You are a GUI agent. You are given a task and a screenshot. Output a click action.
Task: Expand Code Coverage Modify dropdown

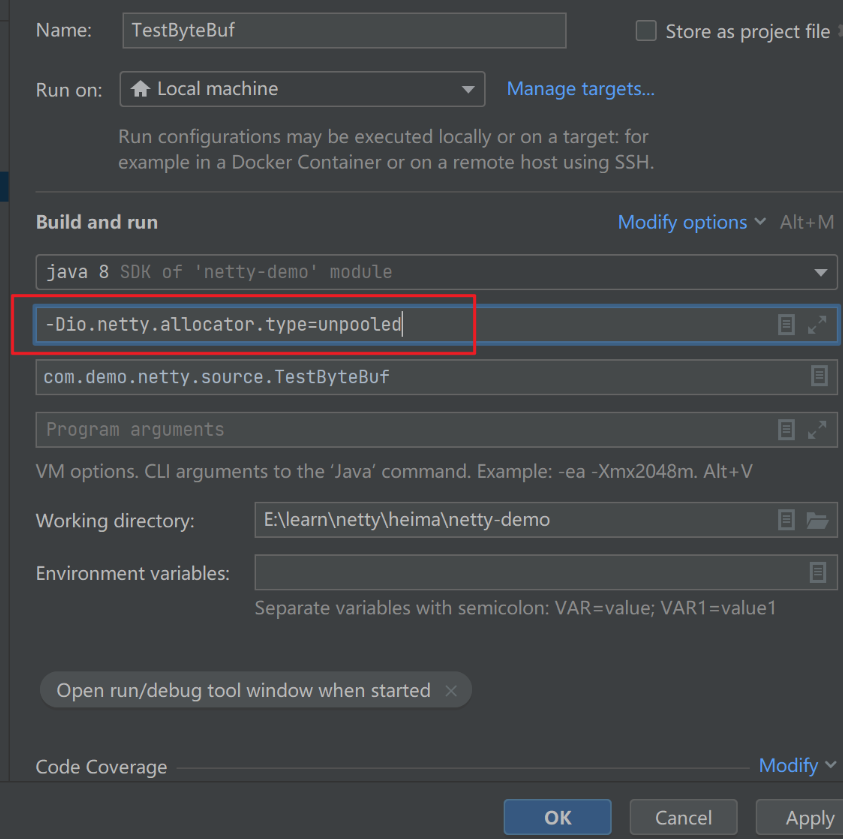797,765
